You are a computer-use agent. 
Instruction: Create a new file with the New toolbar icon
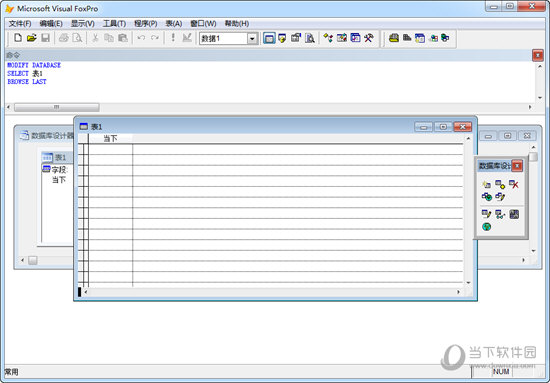pyautogui.click(x=18, y=38)
